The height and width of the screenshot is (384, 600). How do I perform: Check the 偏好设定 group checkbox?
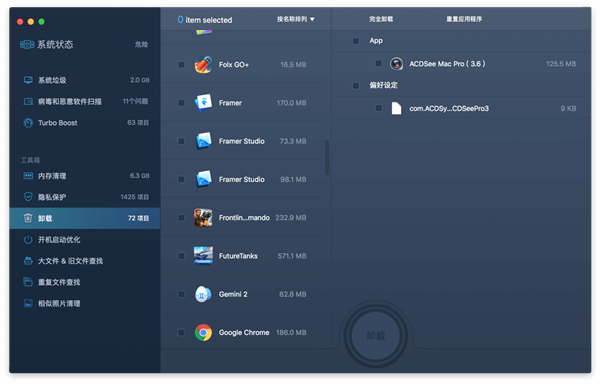click(355, 85)
